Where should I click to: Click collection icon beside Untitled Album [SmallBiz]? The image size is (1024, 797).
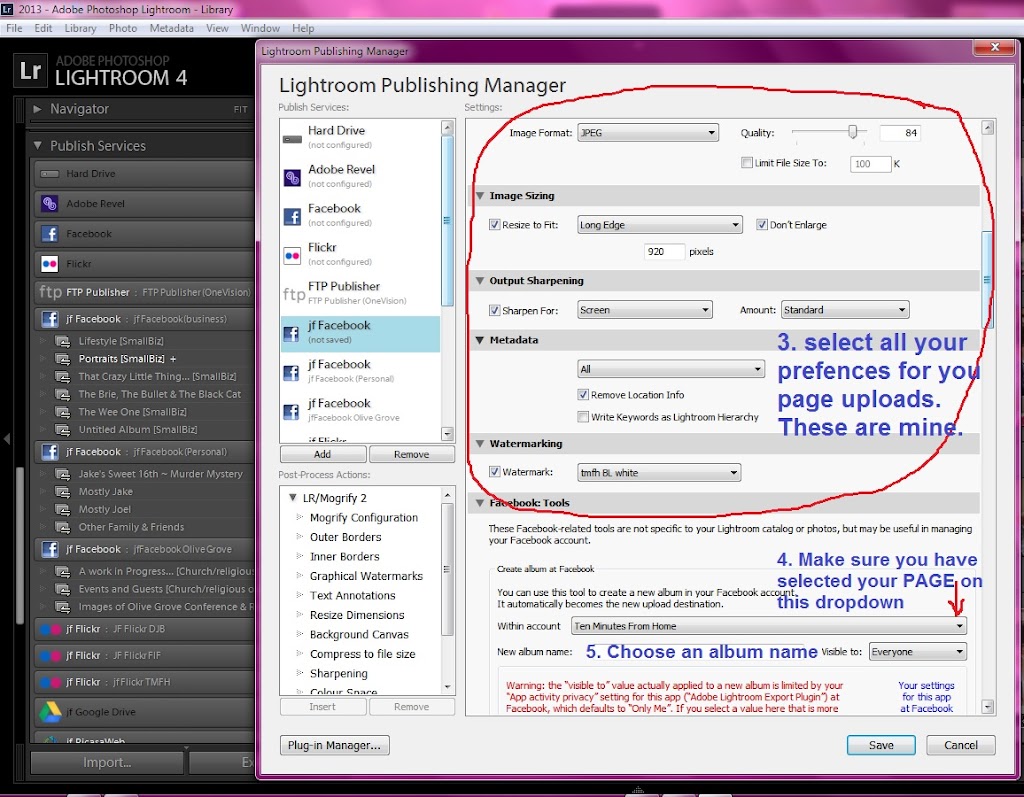(x=63, y=430)
